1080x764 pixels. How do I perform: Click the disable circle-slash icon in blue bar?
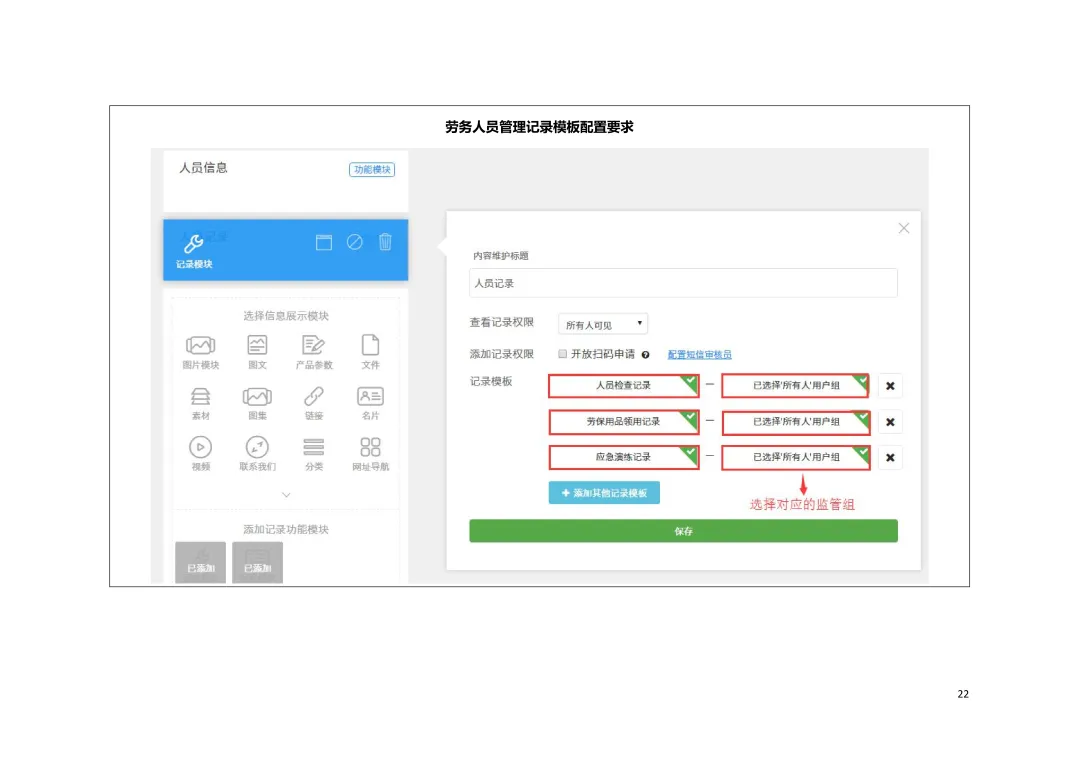click(x=355, y=242)
